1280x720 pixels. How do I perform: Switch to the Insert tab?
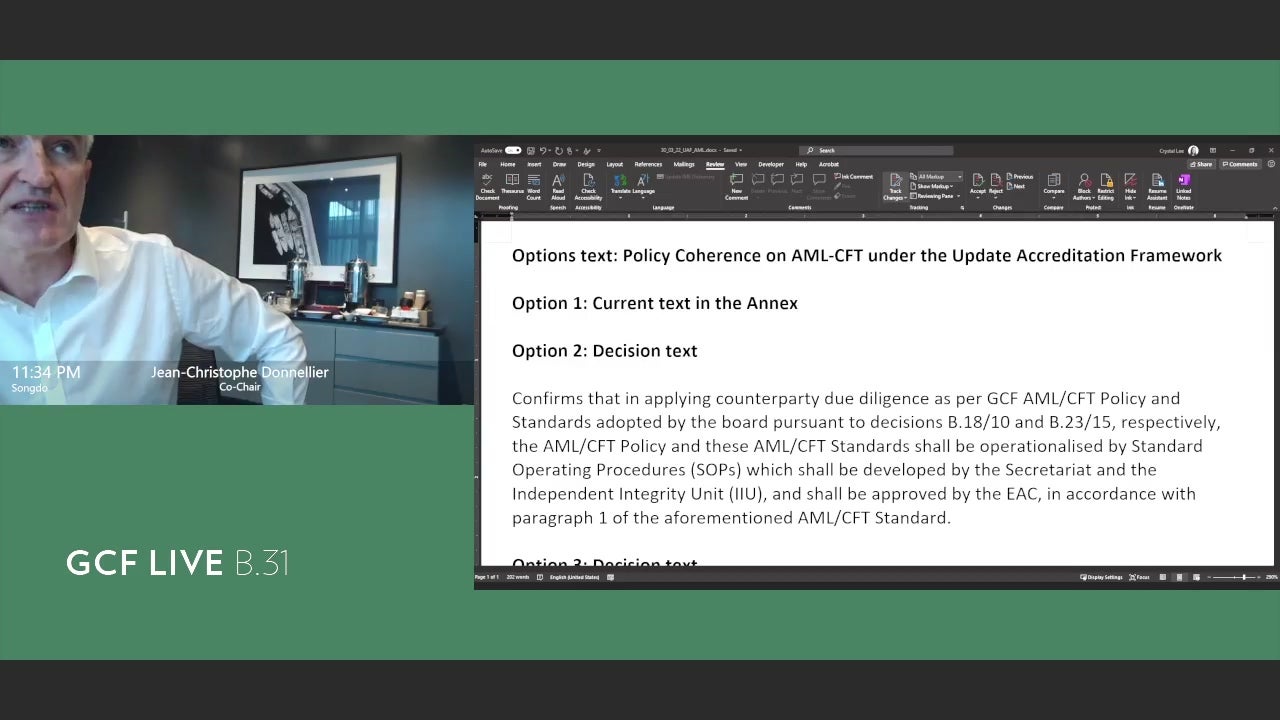tap(534, 164)
